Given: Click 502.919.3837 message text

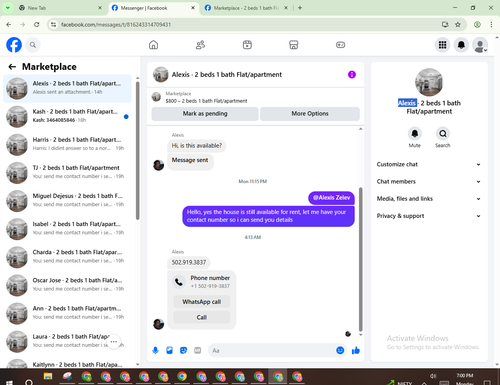Looking at the screenshot, I should pyautogui.click(x=189, y=262).
